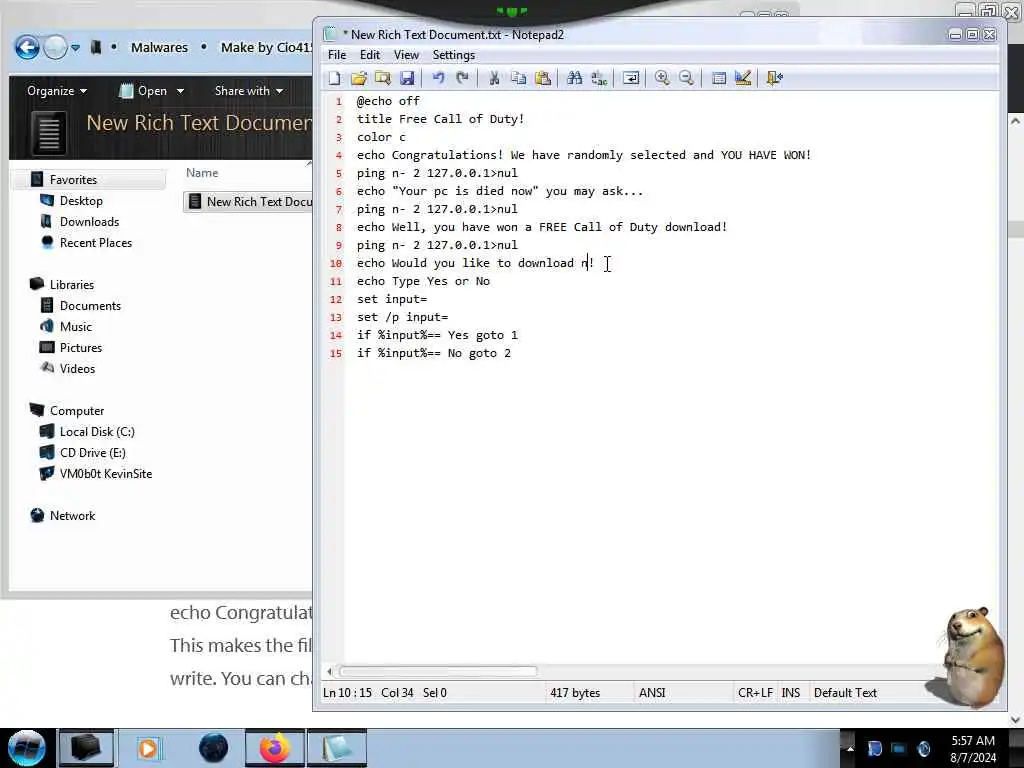This screenshot has height=768, width=1024.
Task: Select Network in navigation pane
Action: pyautogui.click(x=72, y=515)
